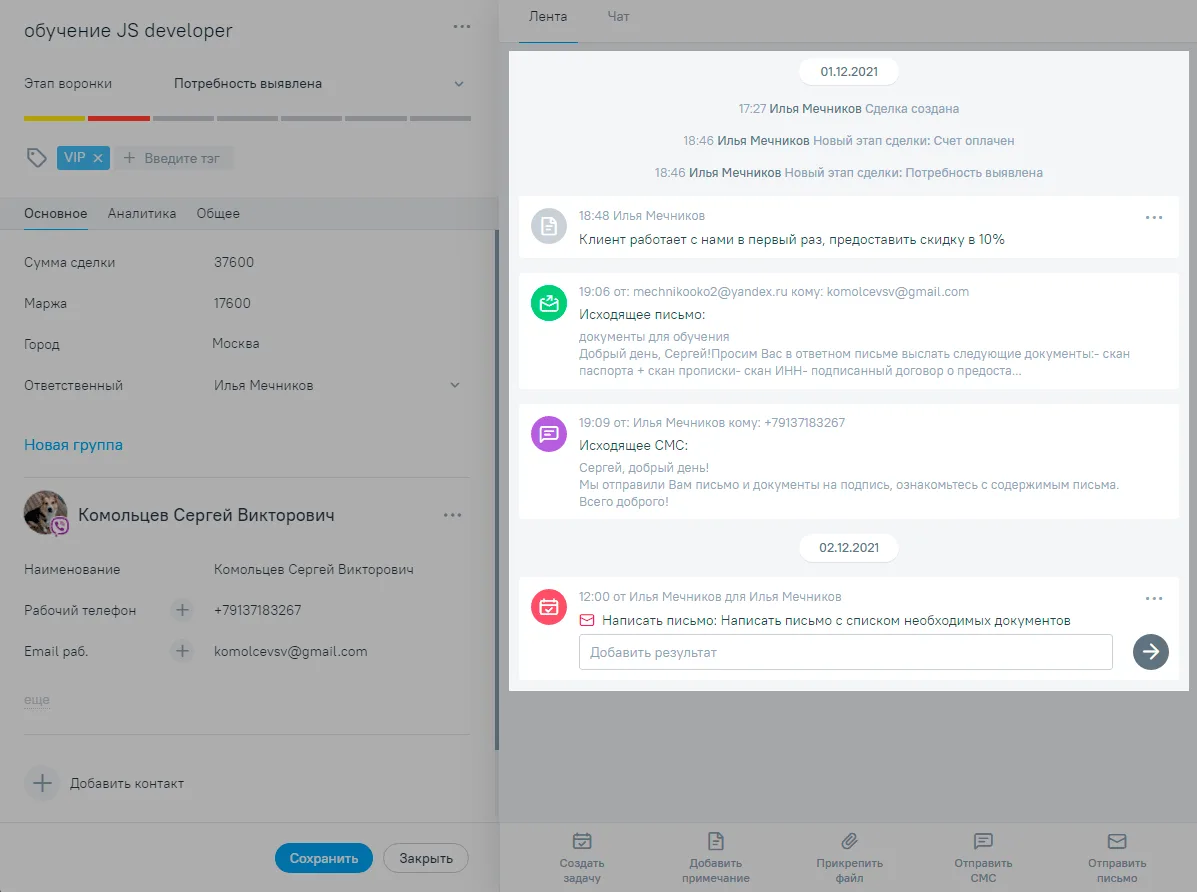Screen dimensions: 1197x892
Task: Open the deal title three-dots menu
Action: (x=462, y=27)
